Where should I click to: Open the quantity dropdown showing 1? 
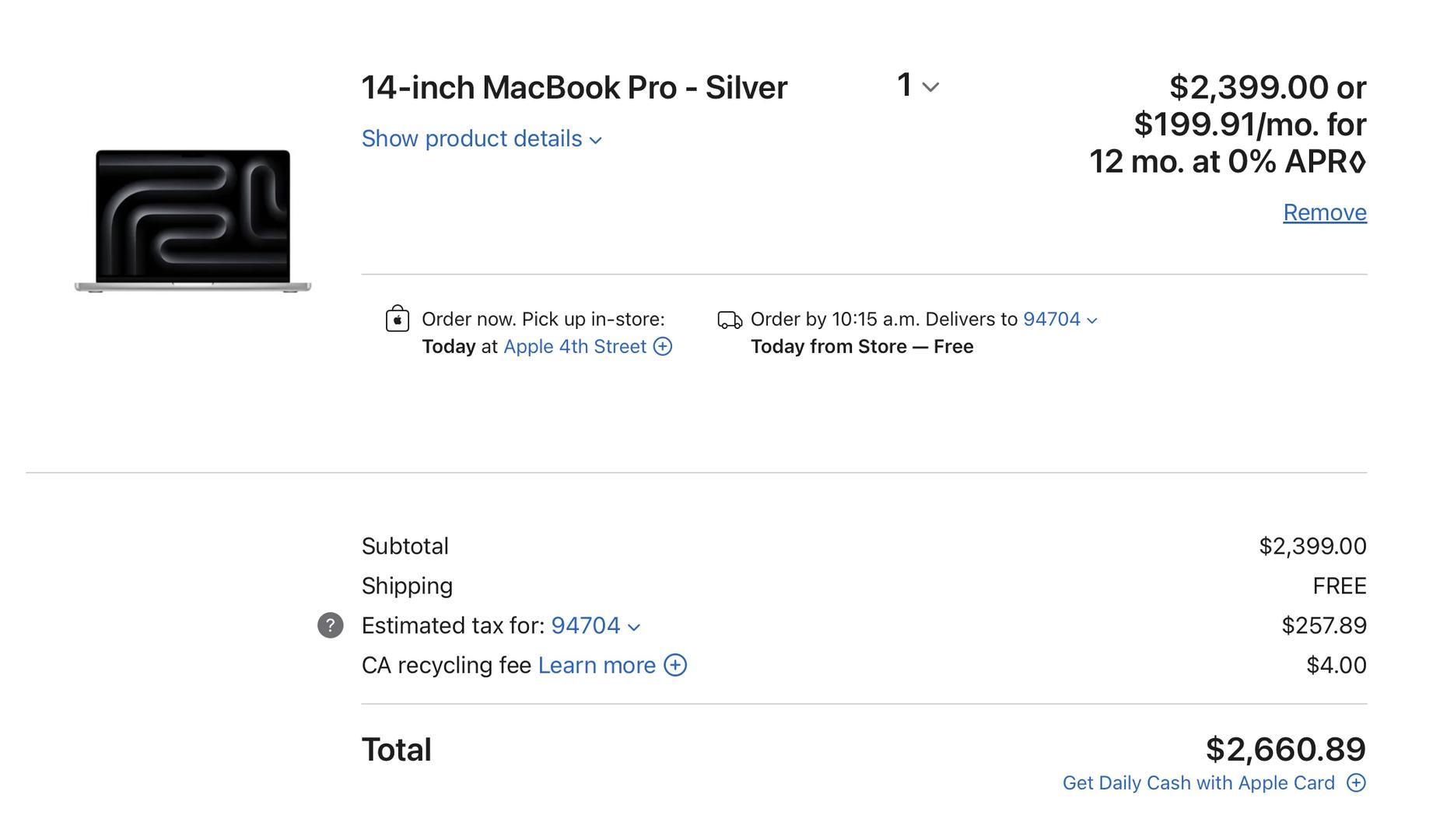click(x=917, y=86)
